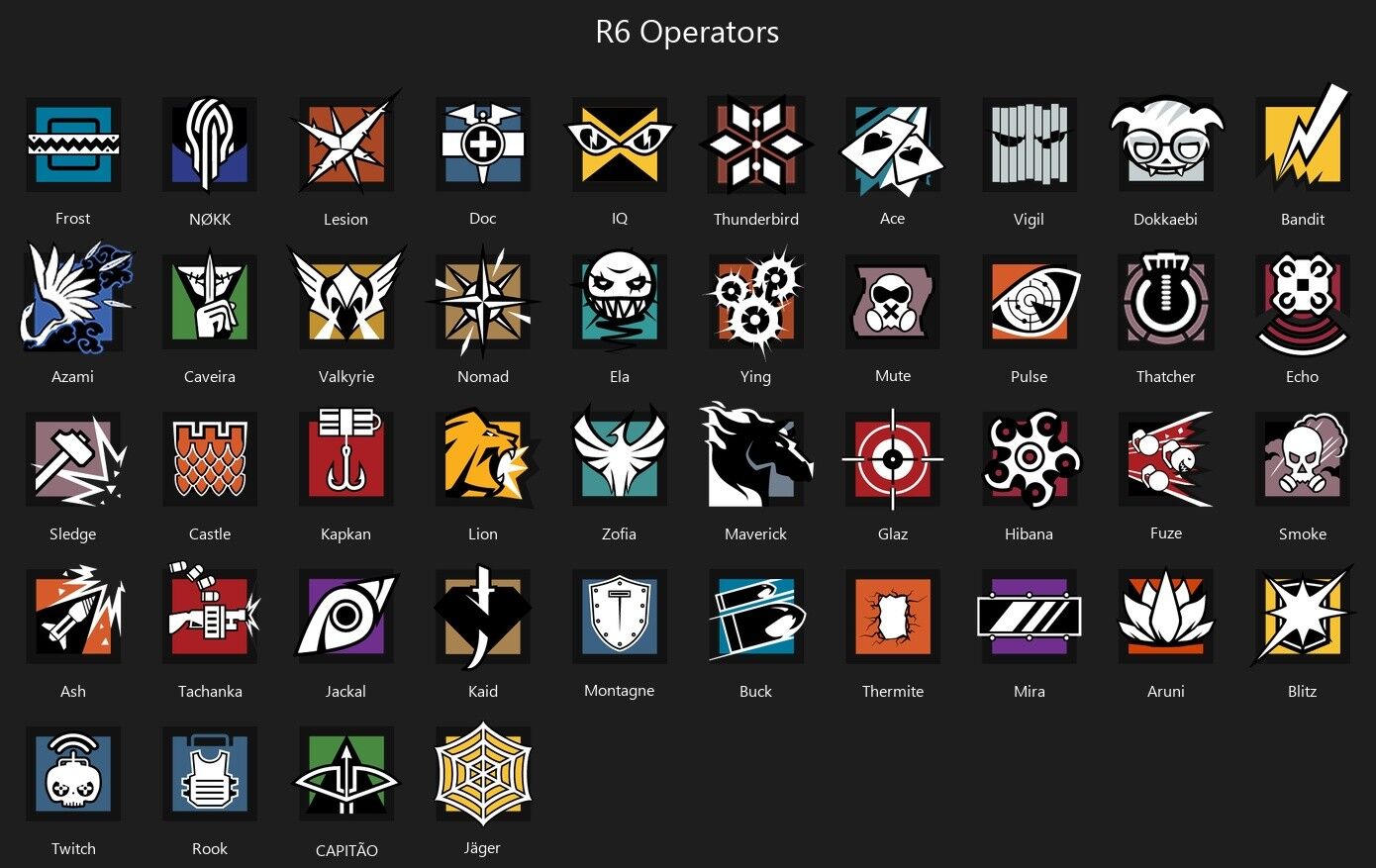Click the Capitão label text
The image size is (1376, 868).
[346, 850]
